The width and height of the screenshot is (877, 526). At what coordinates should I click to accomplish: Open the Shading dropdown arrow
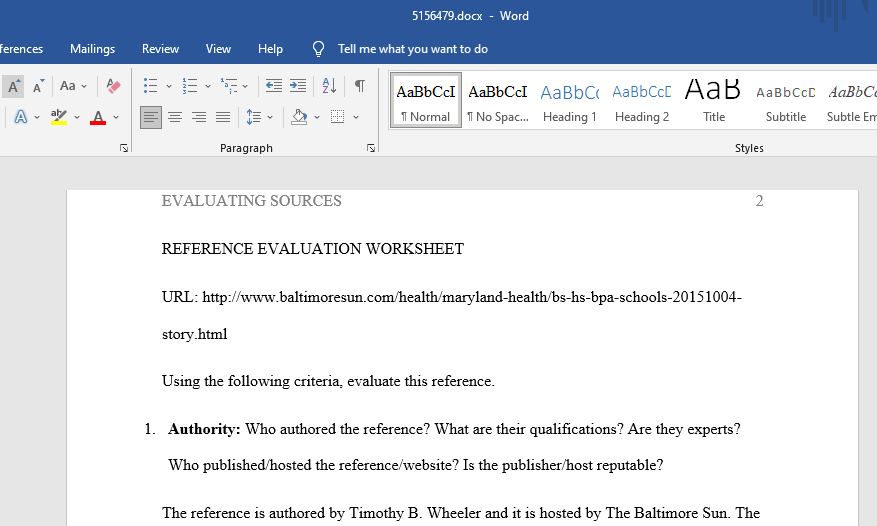pos(317,117)
